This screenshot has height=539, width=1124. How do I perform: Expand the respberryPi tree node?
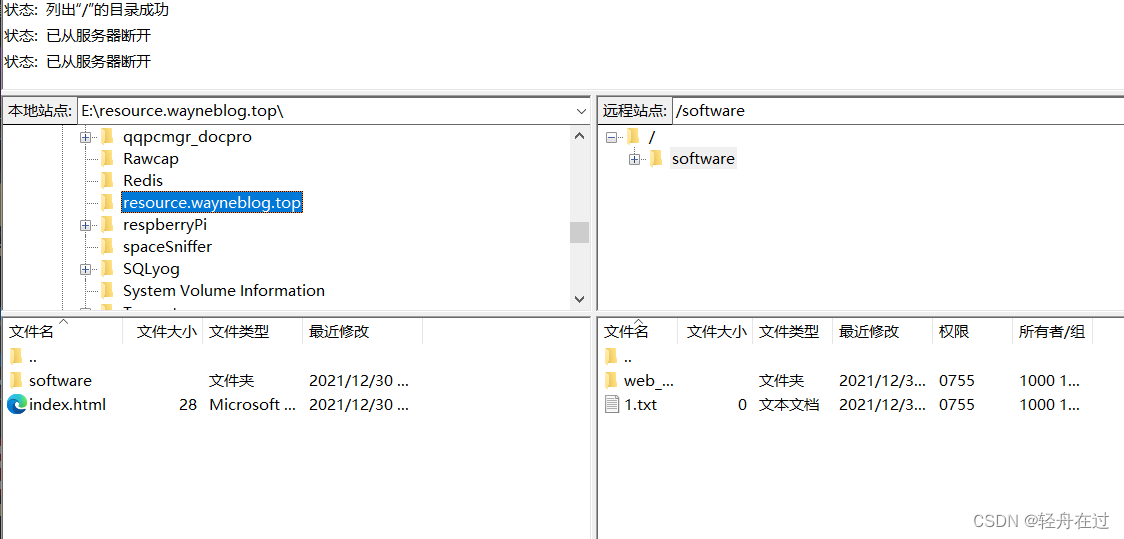(x=86, y=225)
